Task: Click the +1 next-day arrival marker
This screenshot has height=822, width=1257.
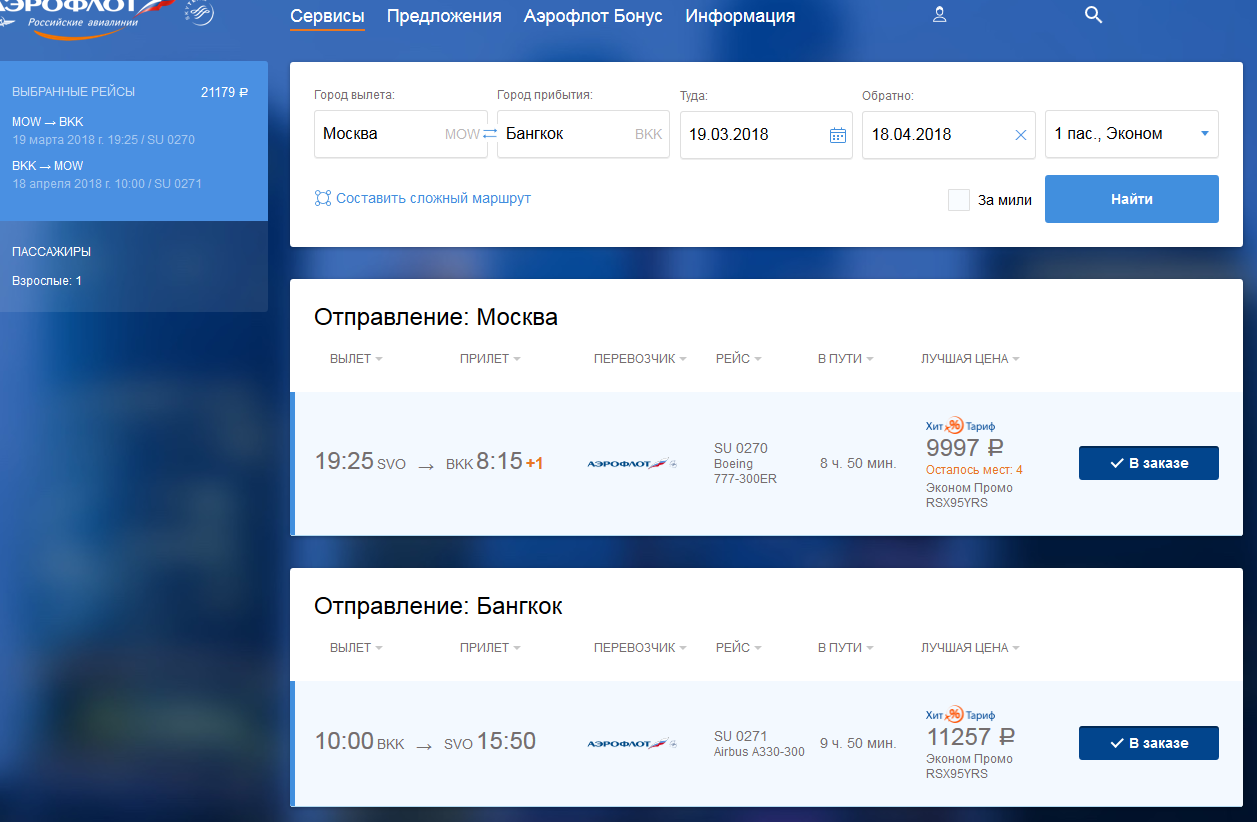Action: tap(534, 464)
